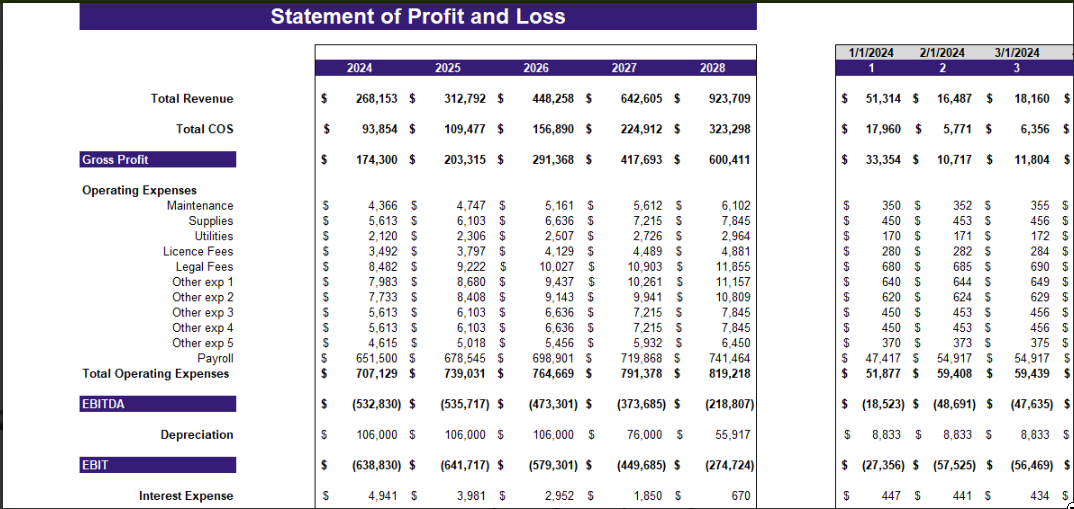The image size is (1074, 509).
Task: Select the Payroll value 651,500
Action: coord(377,358)
